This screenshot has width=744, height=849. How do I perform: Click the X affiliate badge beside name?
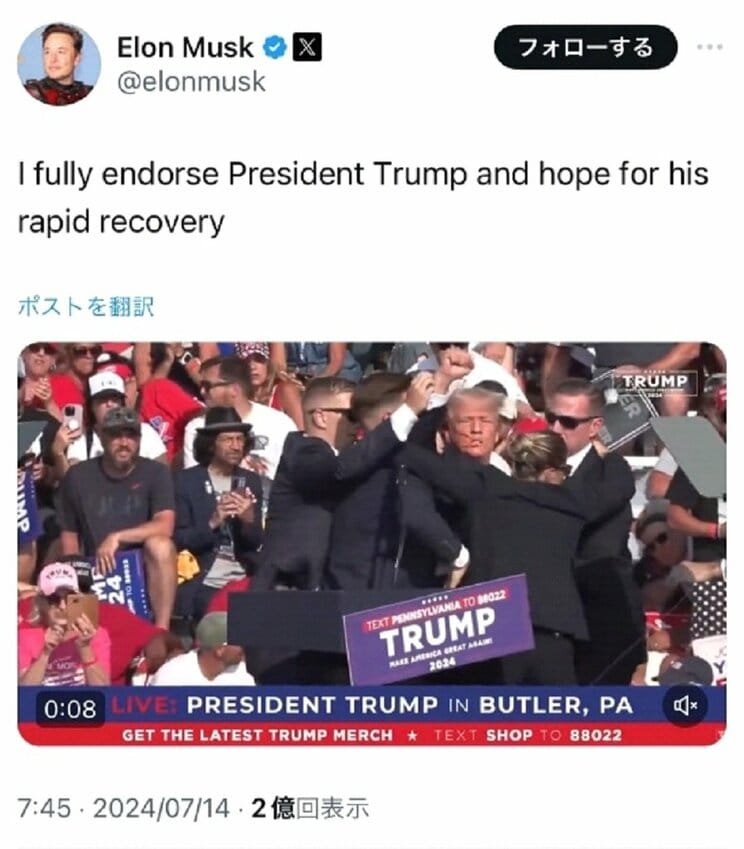coord(307,47)
